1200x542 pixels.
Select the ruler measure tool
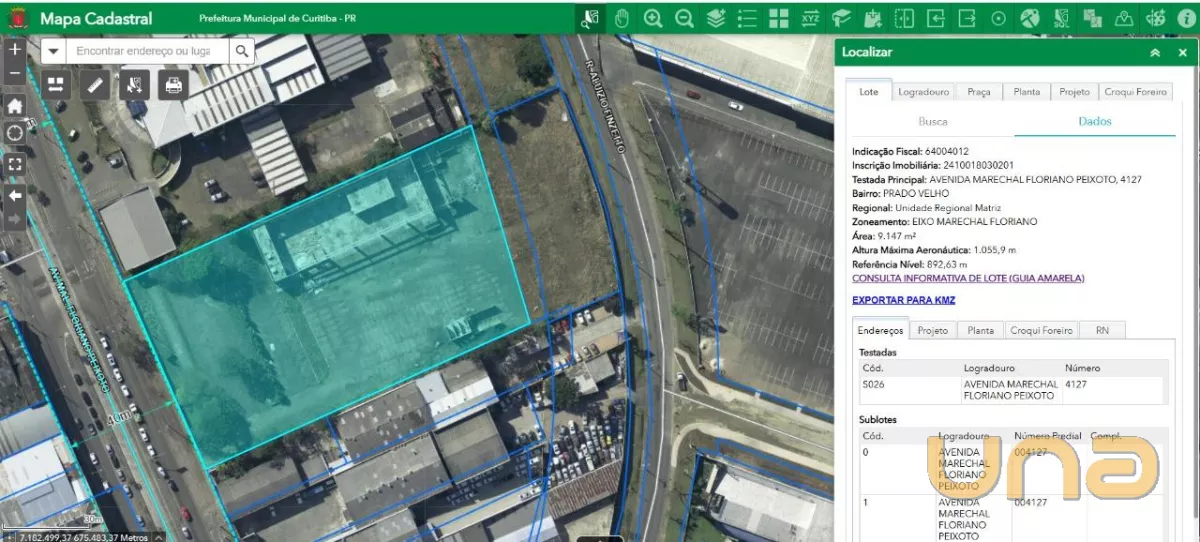coord(95,85)
